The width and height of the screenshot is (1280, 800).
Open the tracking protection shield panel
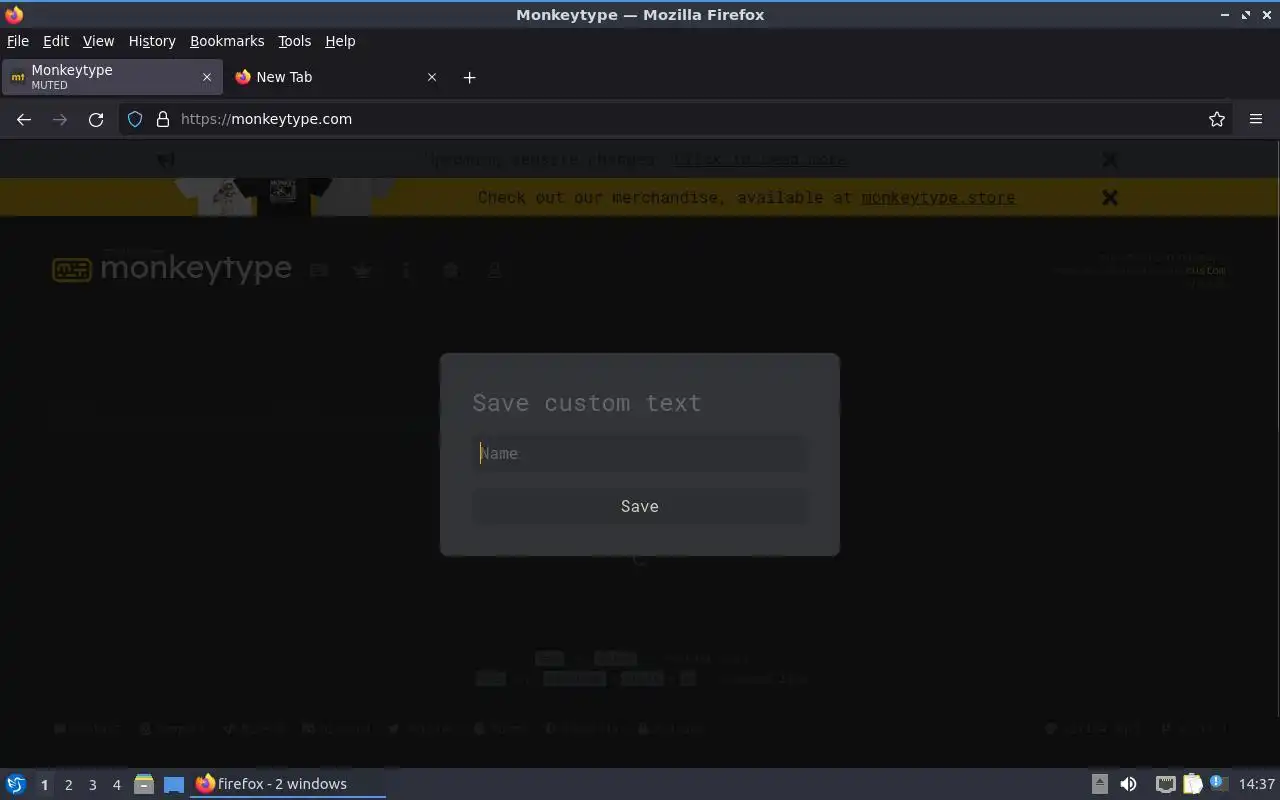[135, 119]
